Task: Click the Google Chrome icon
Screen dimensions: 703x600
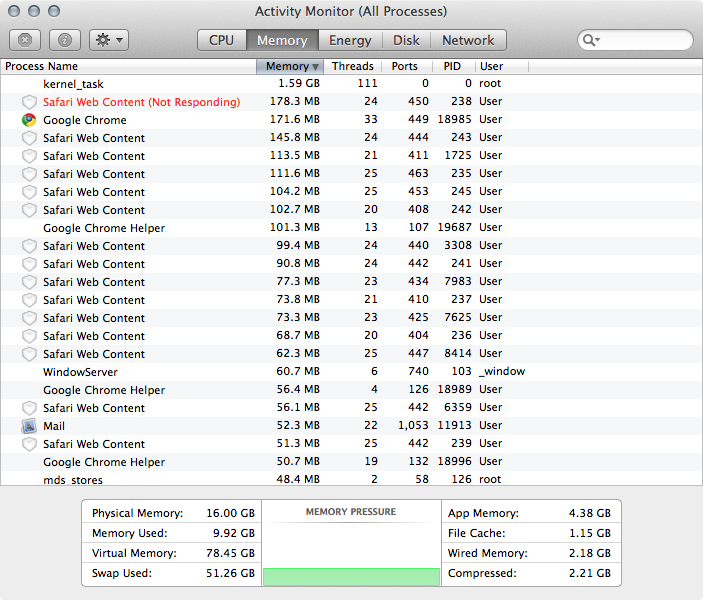Action: coord(29,120)
